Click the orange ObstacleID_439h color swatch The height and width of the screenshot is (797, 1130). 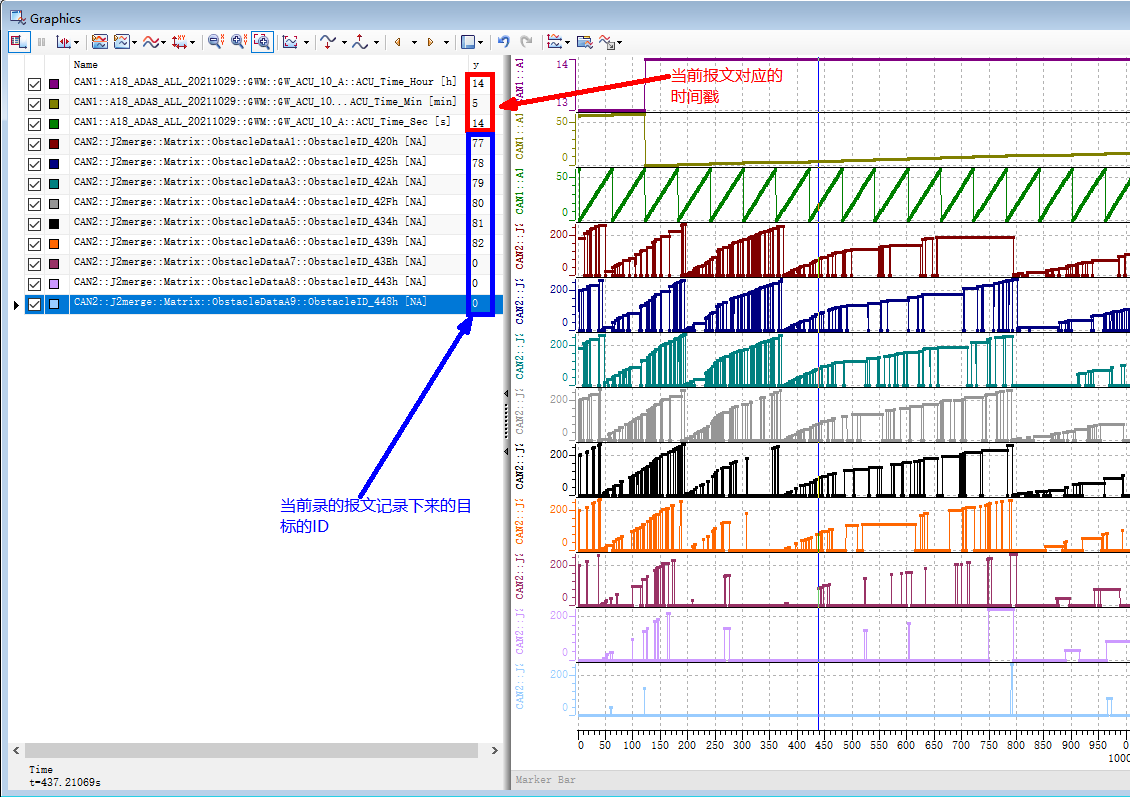(54, 244)
